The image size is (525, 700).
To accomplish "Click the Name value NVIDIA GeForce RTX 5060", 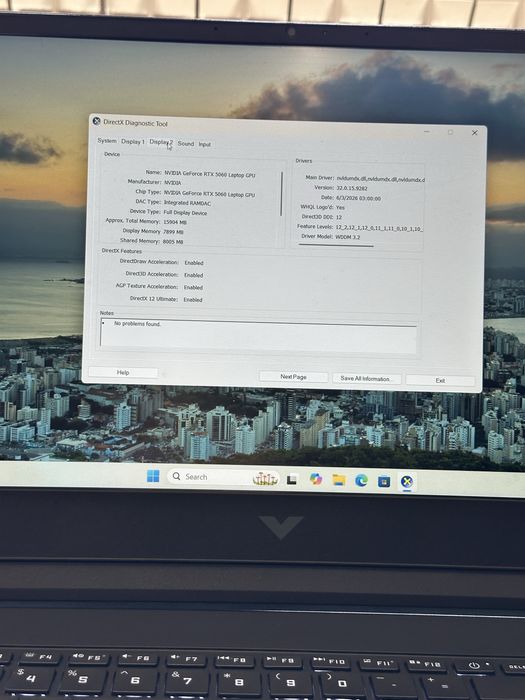I will click(x=209, y=174).
